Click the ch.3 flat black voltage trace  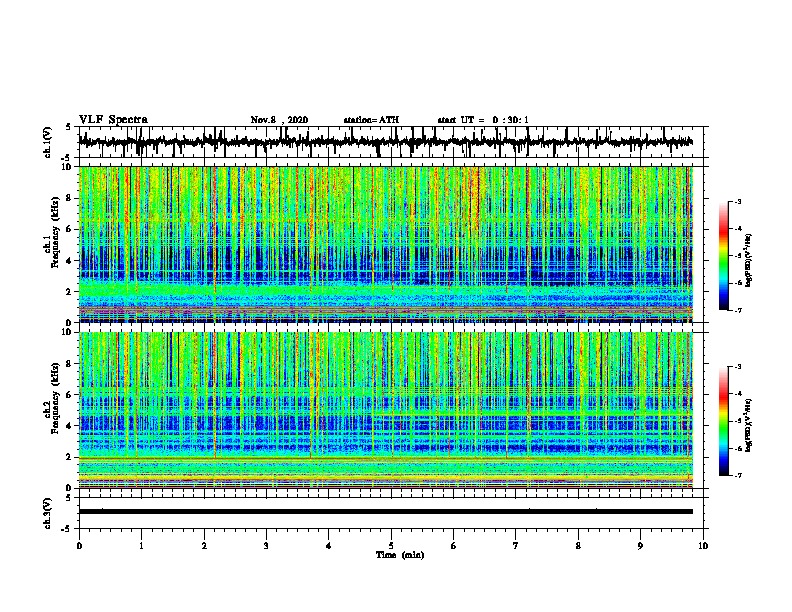coord(385,512)
